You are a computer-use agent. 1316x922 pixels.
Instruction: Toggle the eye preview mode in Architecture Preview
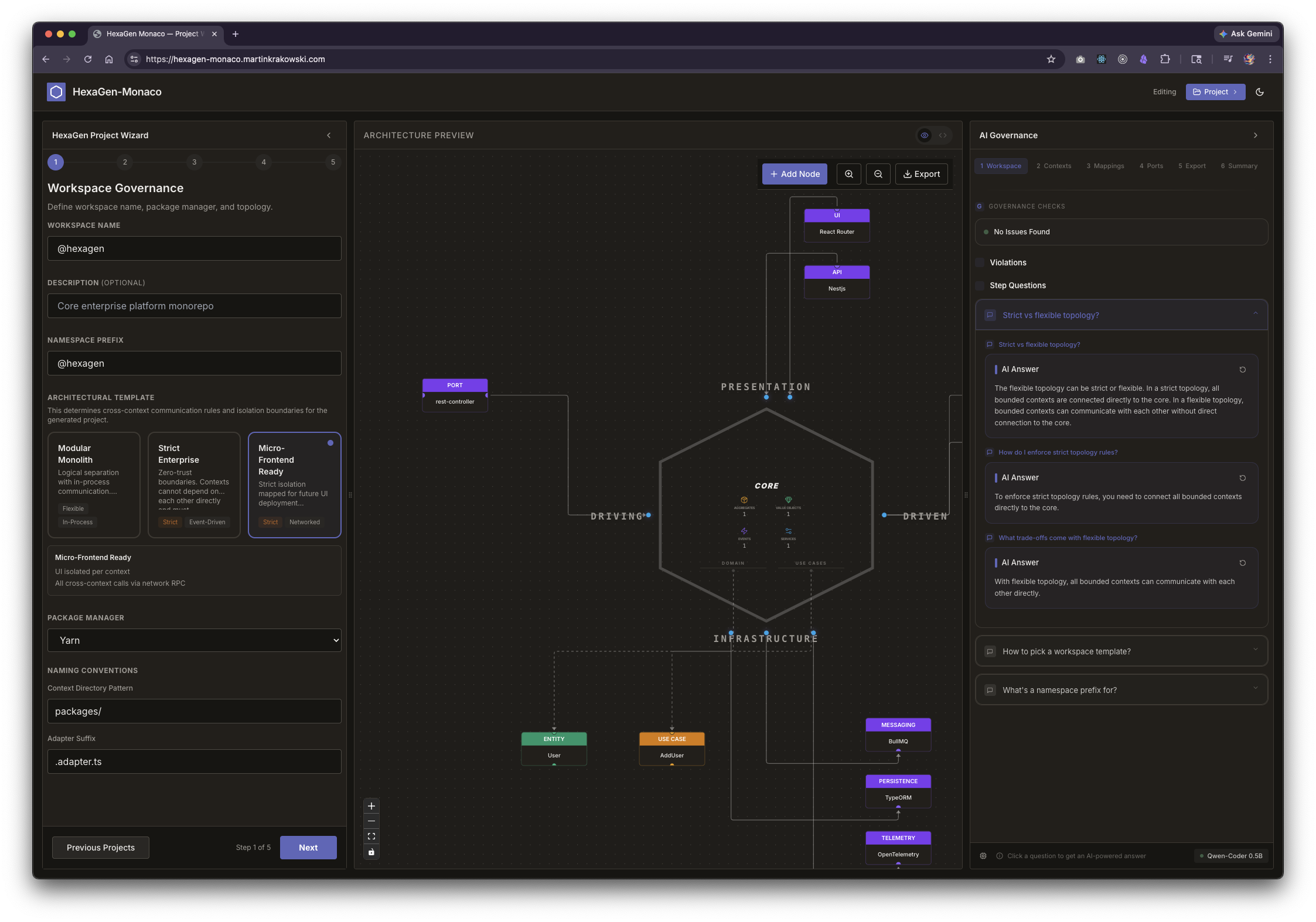924,135
